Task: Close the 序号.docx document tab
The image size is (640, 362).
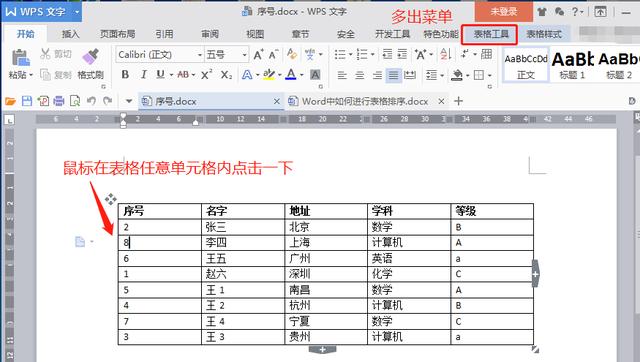Action: 277,101
